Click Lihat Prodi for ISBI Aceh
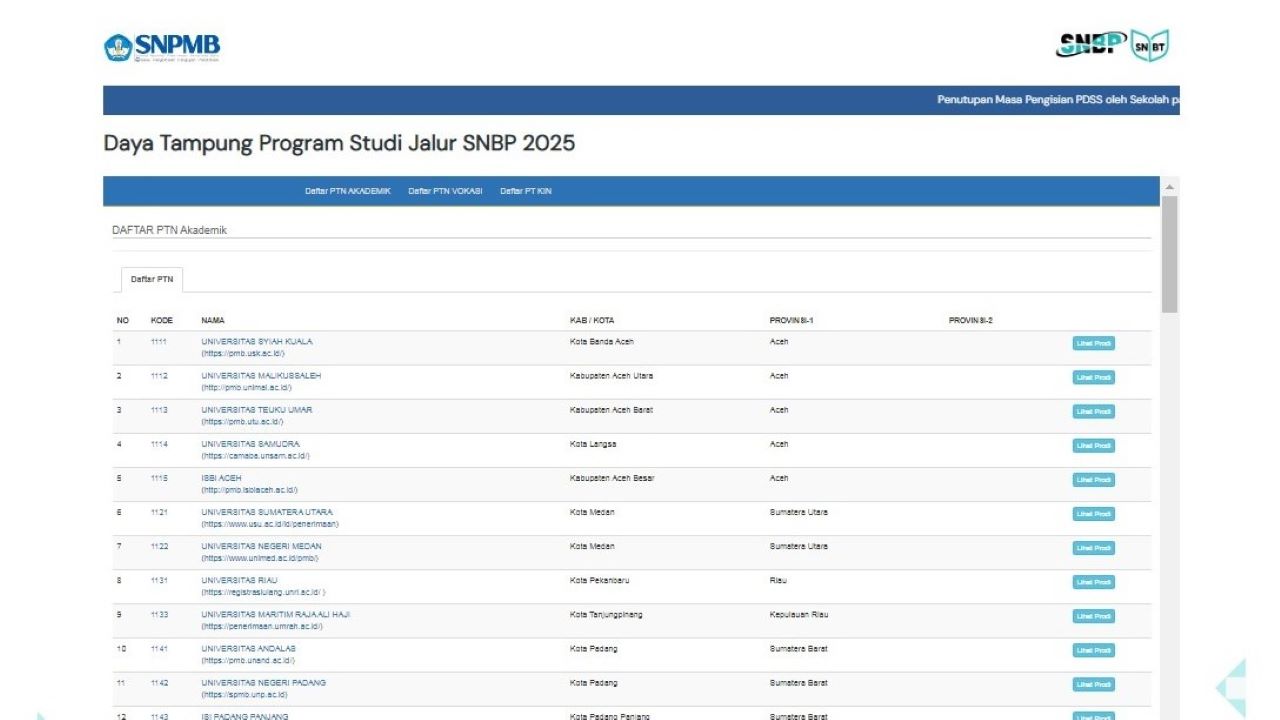Image resolution: width=1280 pixels, height=720 pixels. pyautogui.click(x=1094, y=479)
